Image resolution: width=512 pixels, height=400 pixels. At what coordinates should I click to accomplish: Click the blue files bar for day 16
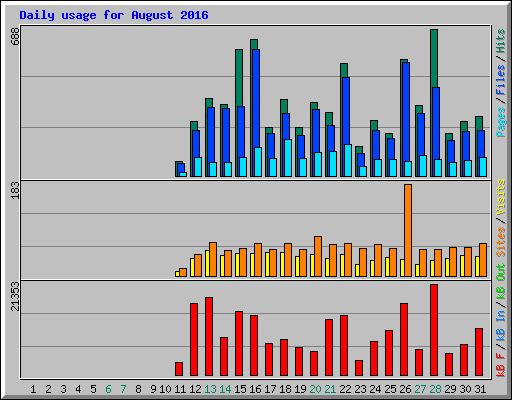pos(256,98)
